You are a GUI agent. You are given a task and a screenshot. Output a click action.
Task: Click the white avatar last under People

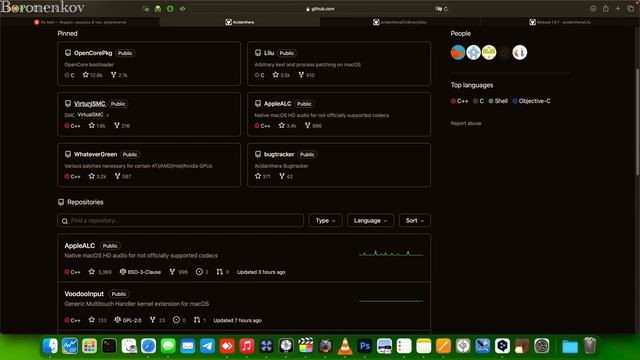[520, 52]
